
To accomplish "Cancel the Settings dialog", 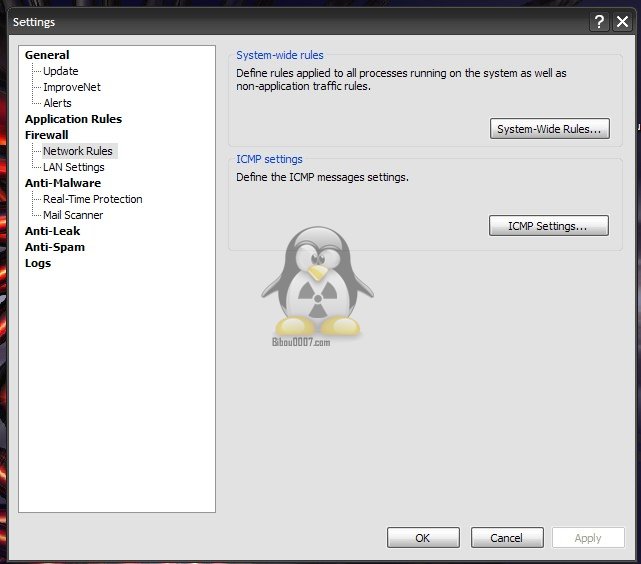I will pos(507,537).
